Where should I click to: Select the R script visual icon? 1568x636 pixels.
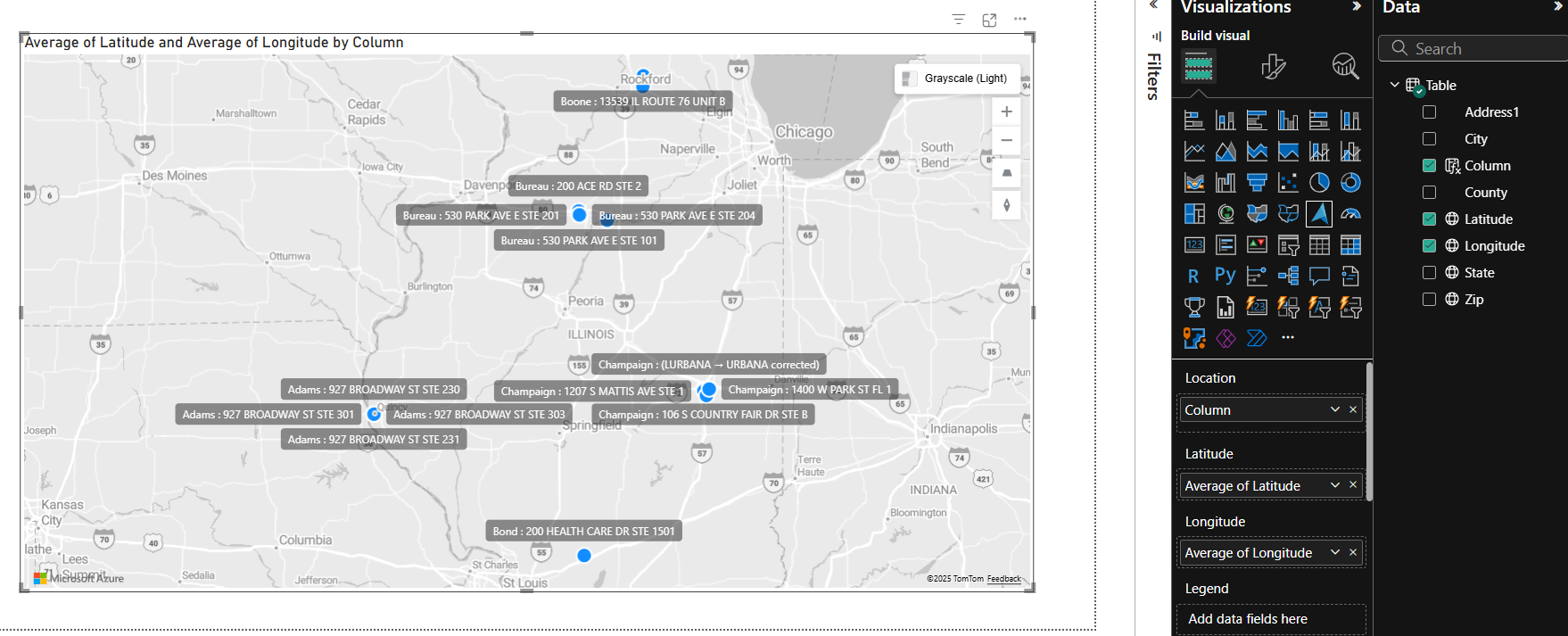tap(1194, 276)
